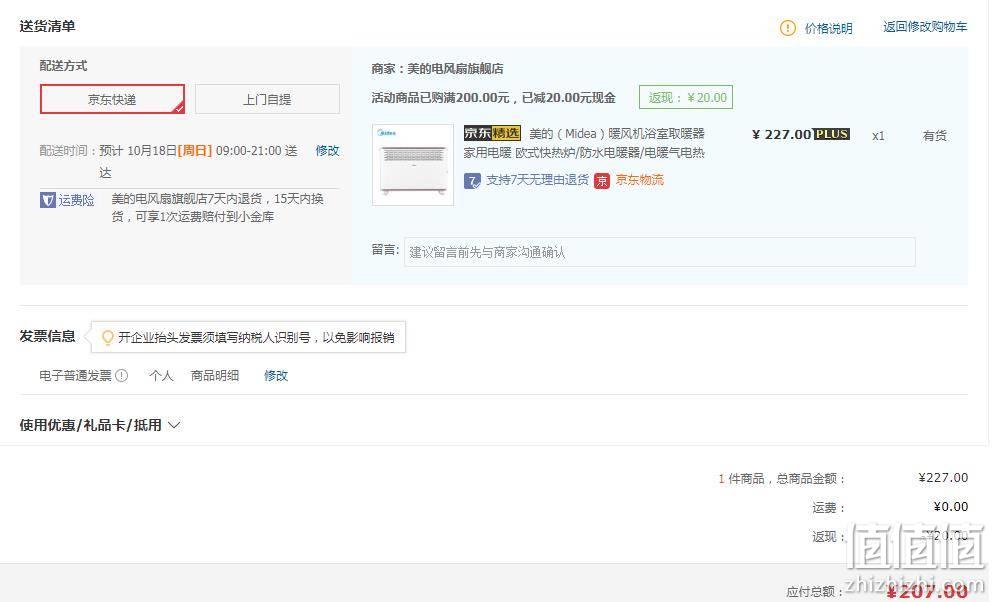
Task: Open the Midea heater product thumbnail
Action: pyautogui.click(x=413, y=165)
